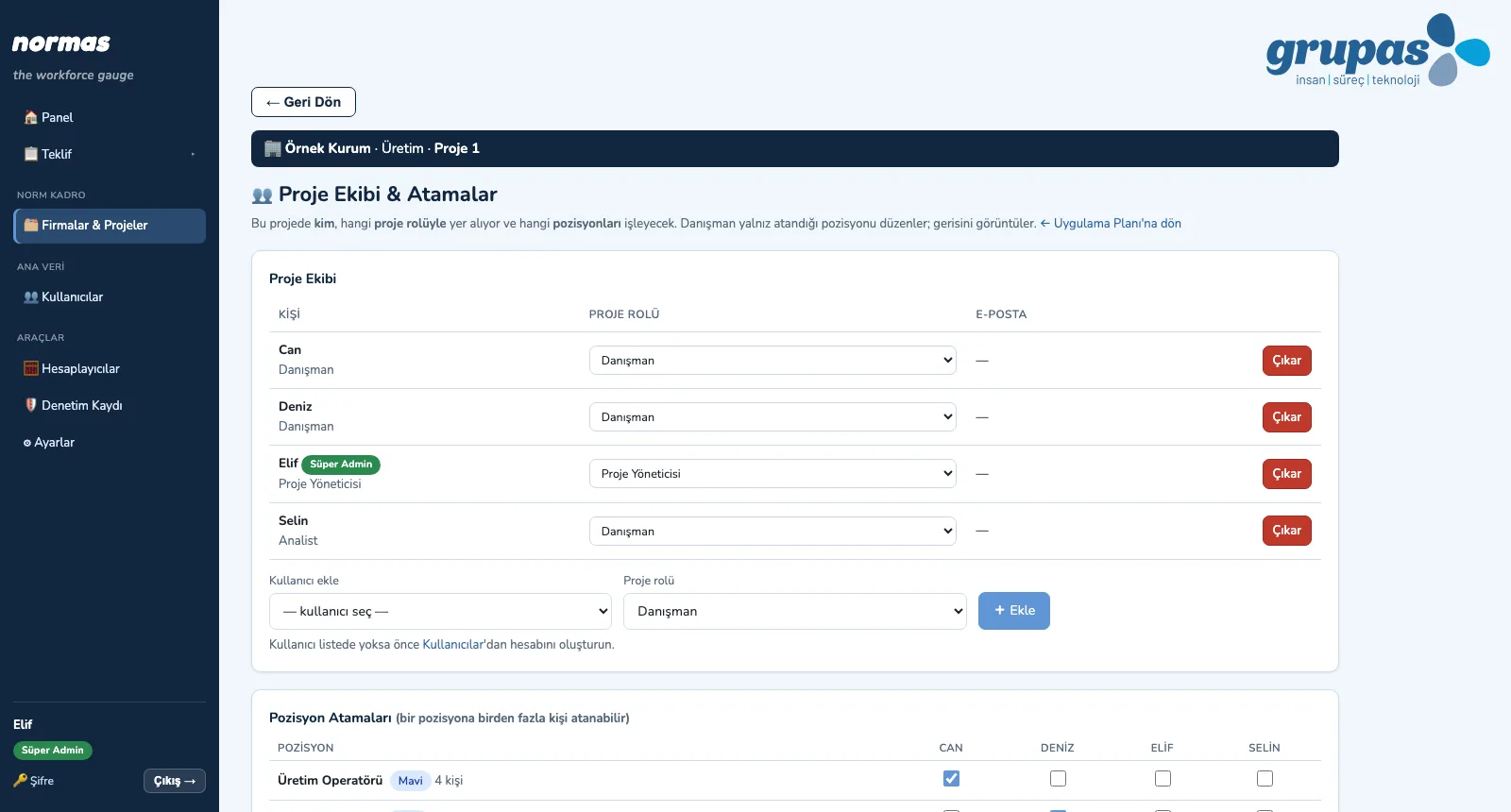Click the Firmalar & Projeler folder icon
Viewport: 1511px width, 812px height.
click(x=31, y=225)
